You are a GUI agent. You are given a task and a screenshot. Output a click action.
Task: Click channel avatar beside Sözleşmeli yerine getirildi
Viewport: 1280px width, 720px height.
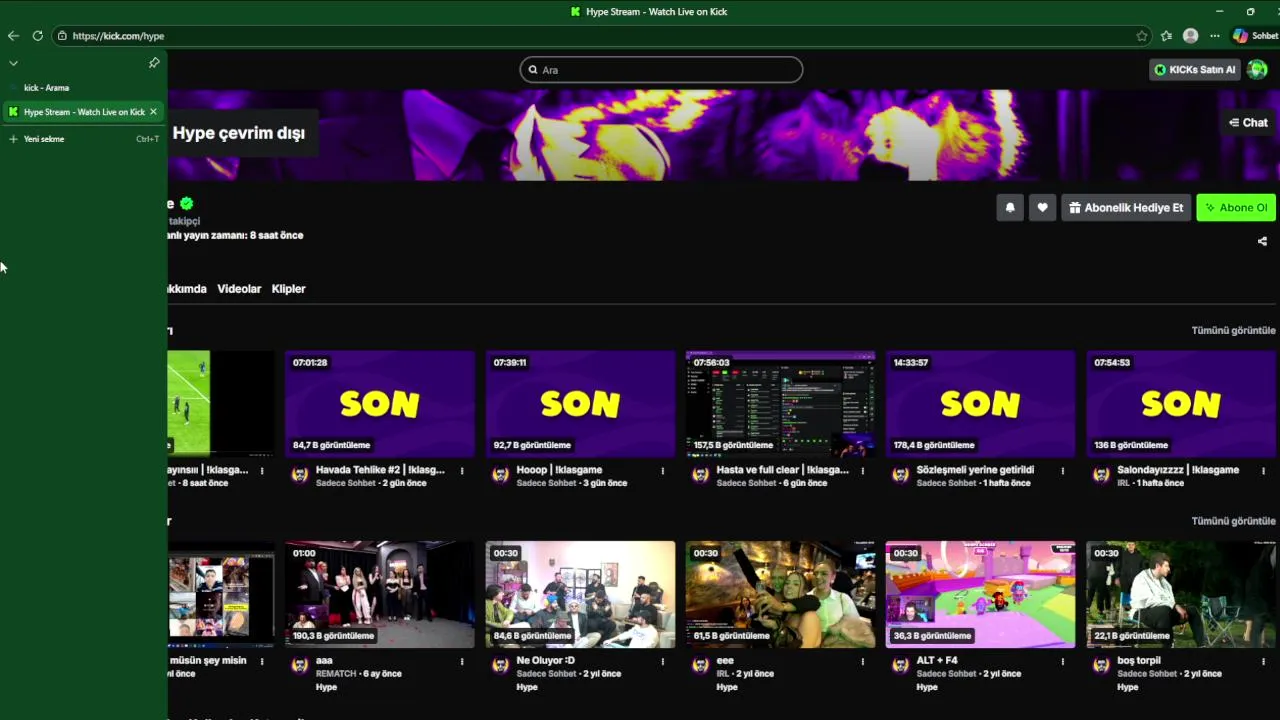tap(900, 475)
